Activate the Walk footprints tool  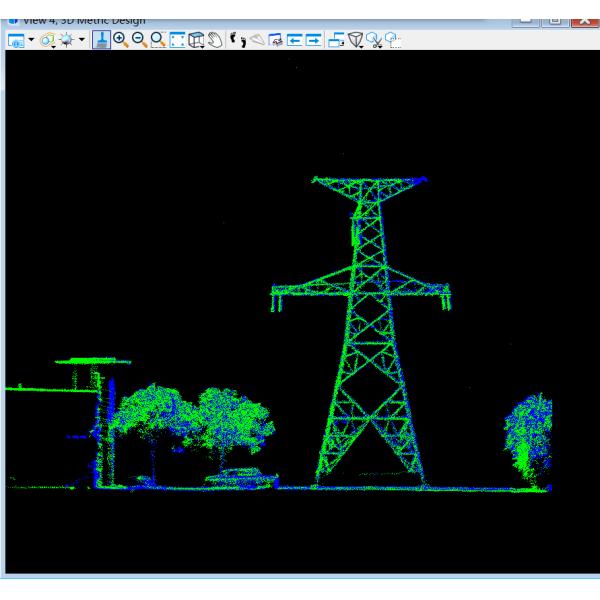[236, 38]
